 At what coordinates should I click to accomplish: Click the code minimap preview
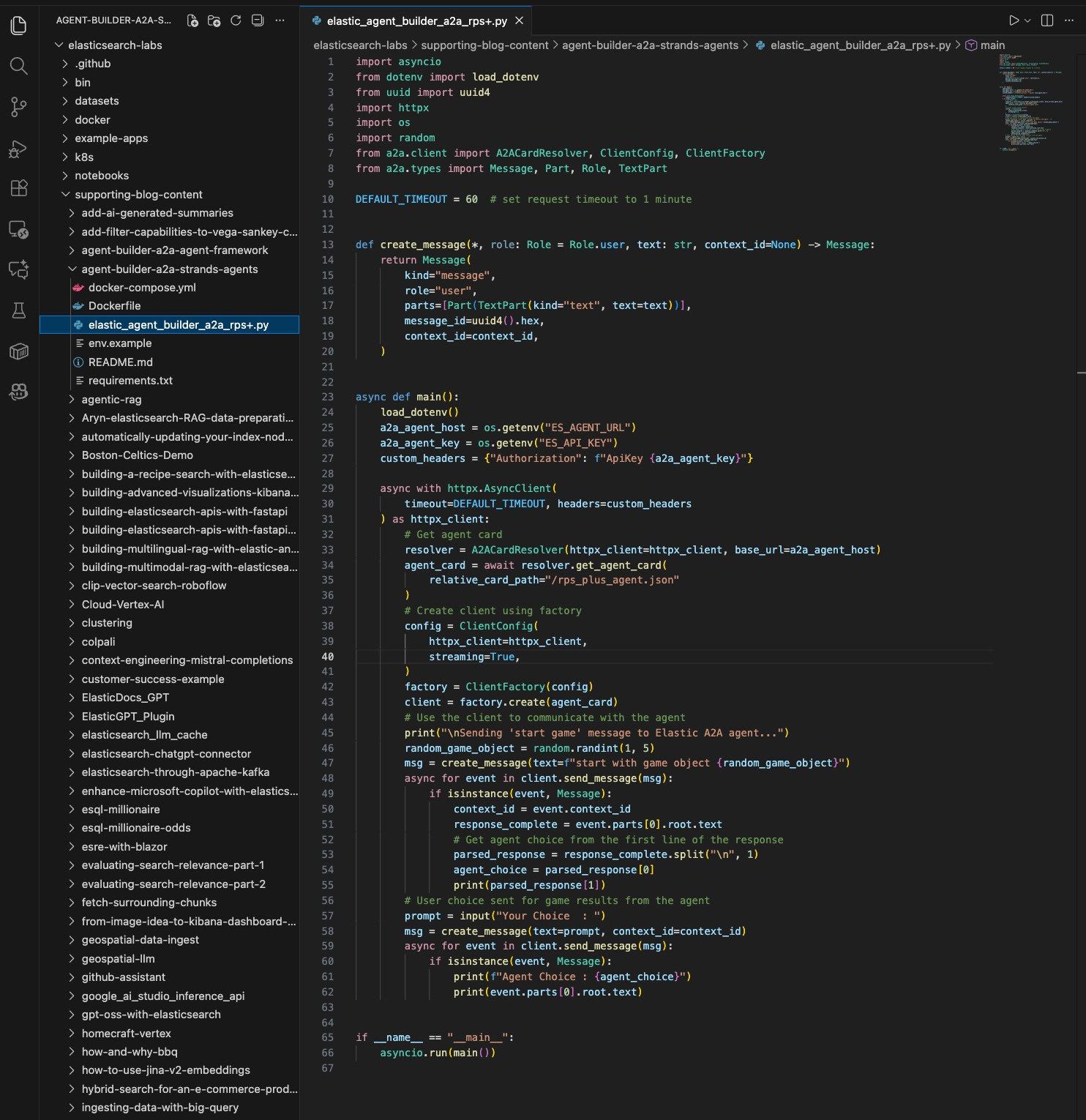tap(1033, 102)
